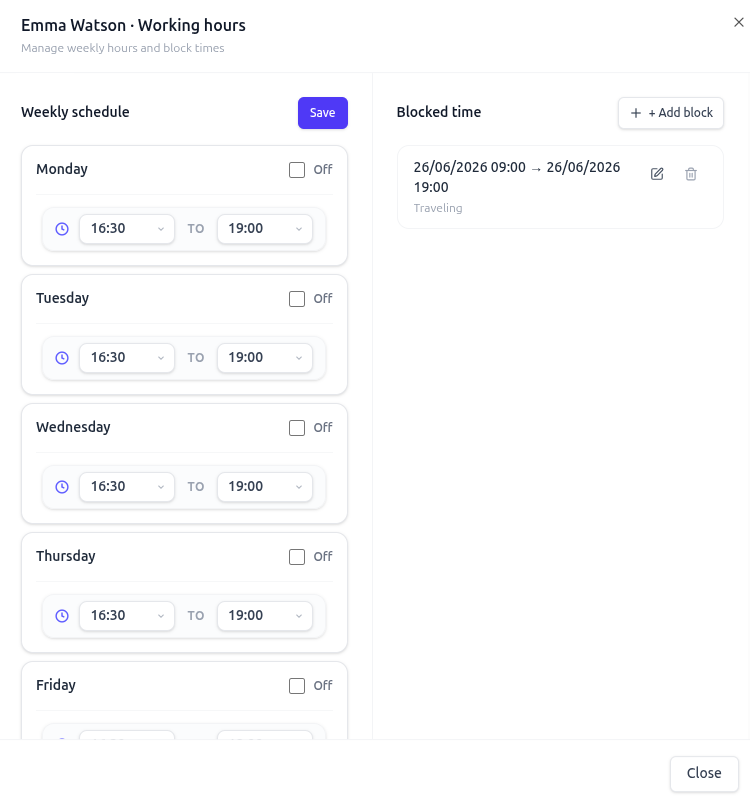Screen dimensions: 750x803
Task: Enable the Wednesday Off checkbox
Action: (297, 428)
